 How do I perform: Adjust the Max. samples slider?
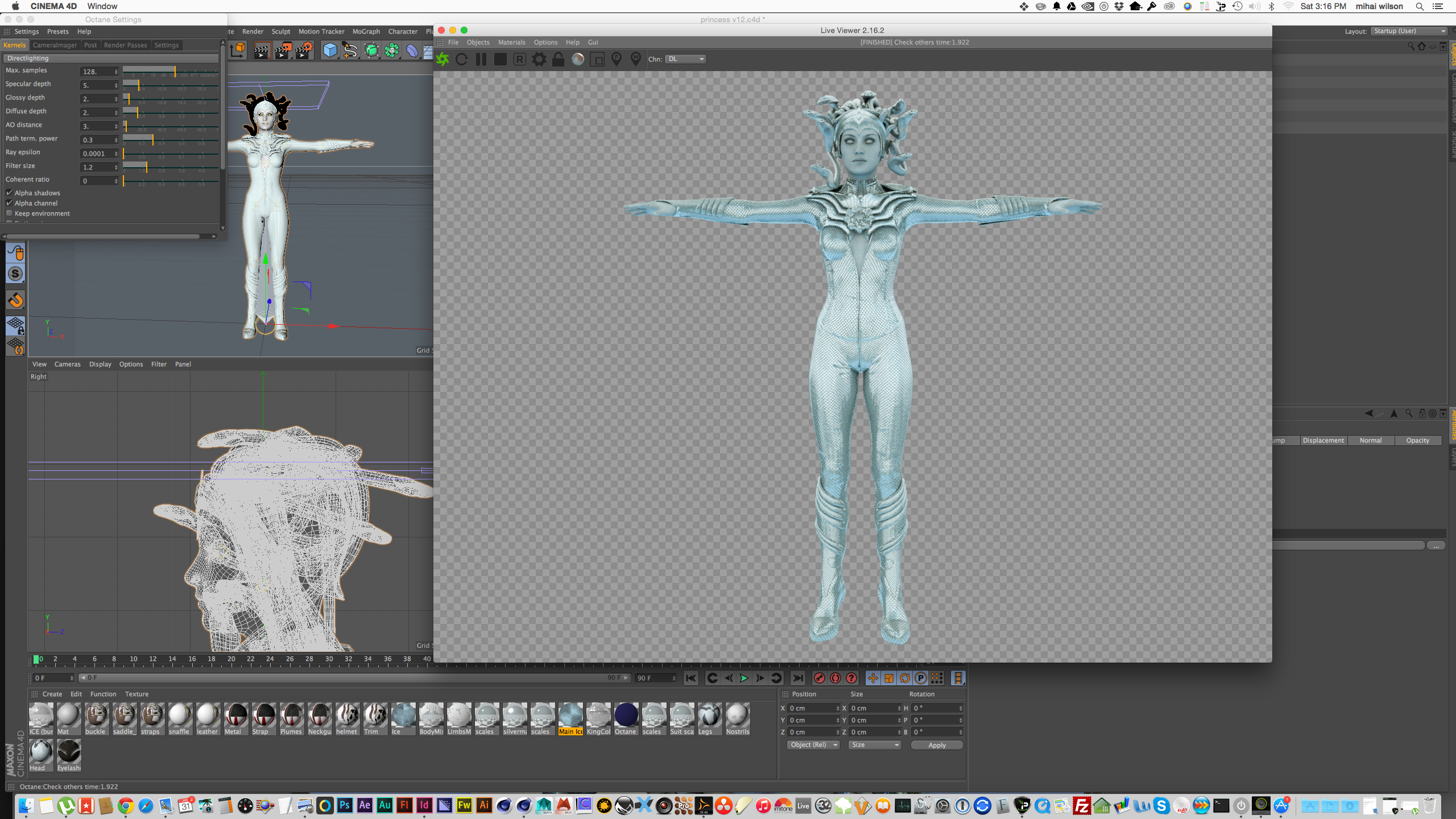click(171, 71)
